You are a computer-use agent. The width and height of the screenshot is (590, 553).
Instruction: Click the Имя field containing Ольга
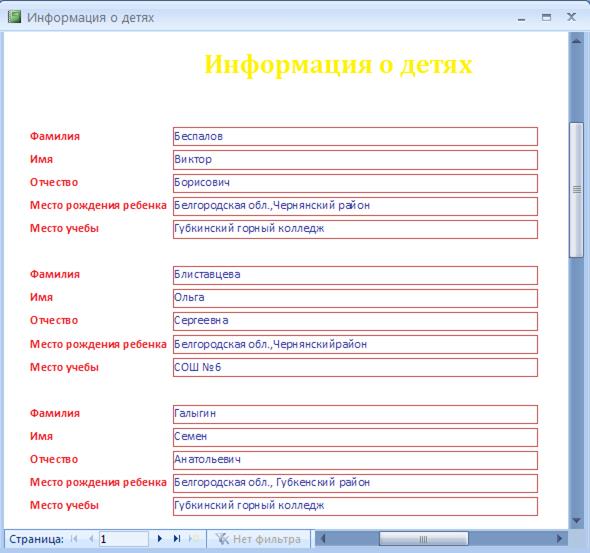(355, 298)
